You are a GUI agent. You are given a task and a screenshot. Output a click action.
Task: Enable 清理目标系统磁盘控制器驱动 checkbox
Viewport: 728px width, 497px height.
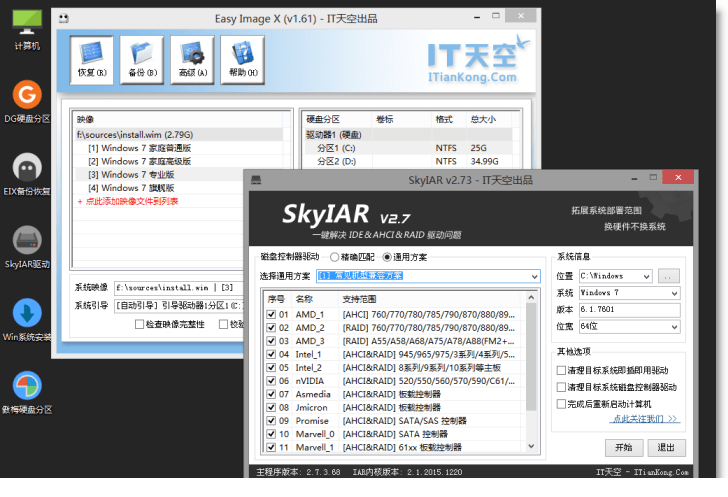point(561,387)
